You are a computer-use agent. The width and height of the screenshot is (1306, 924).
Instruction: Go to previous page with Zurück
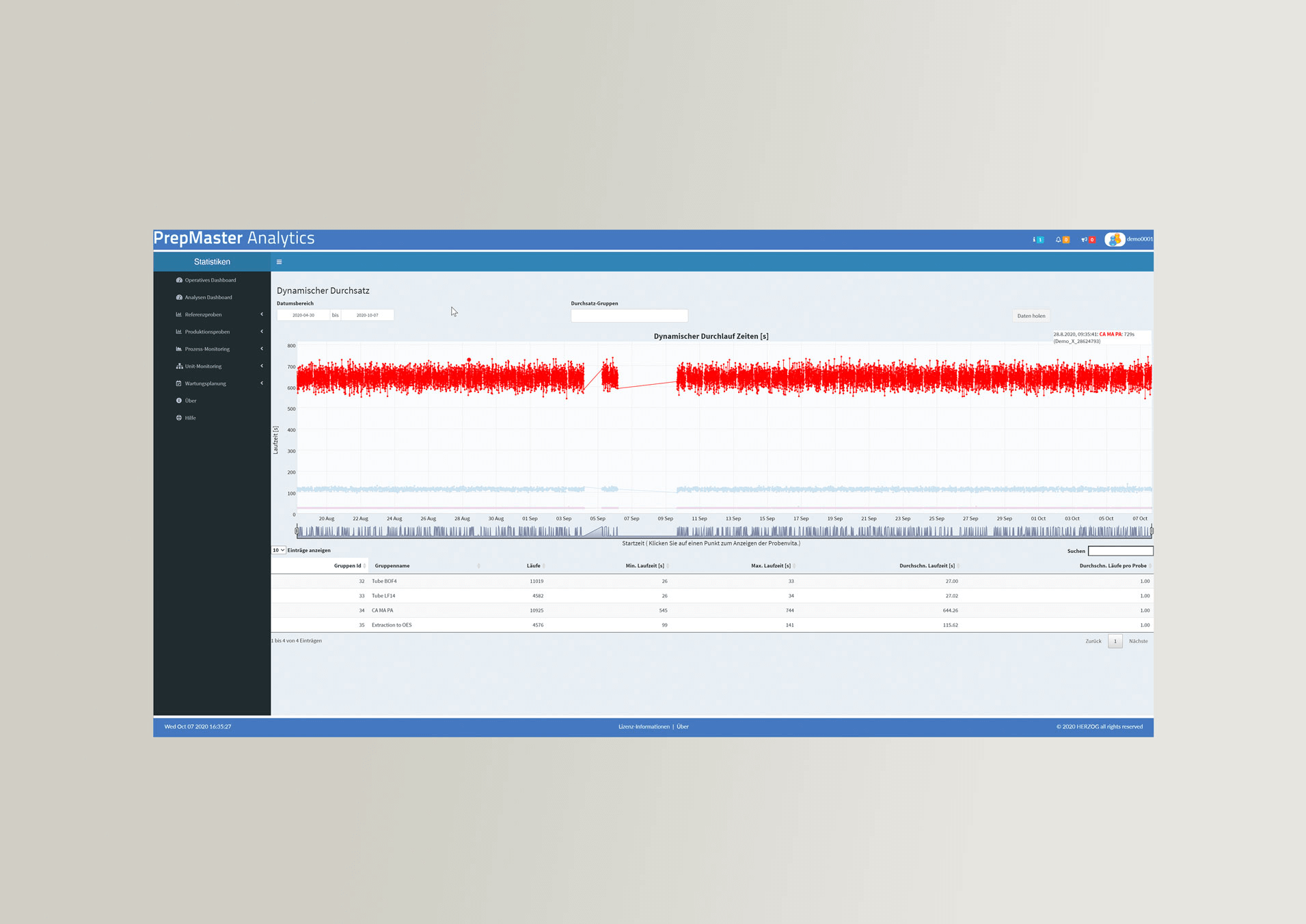(x=1093, y=641)
